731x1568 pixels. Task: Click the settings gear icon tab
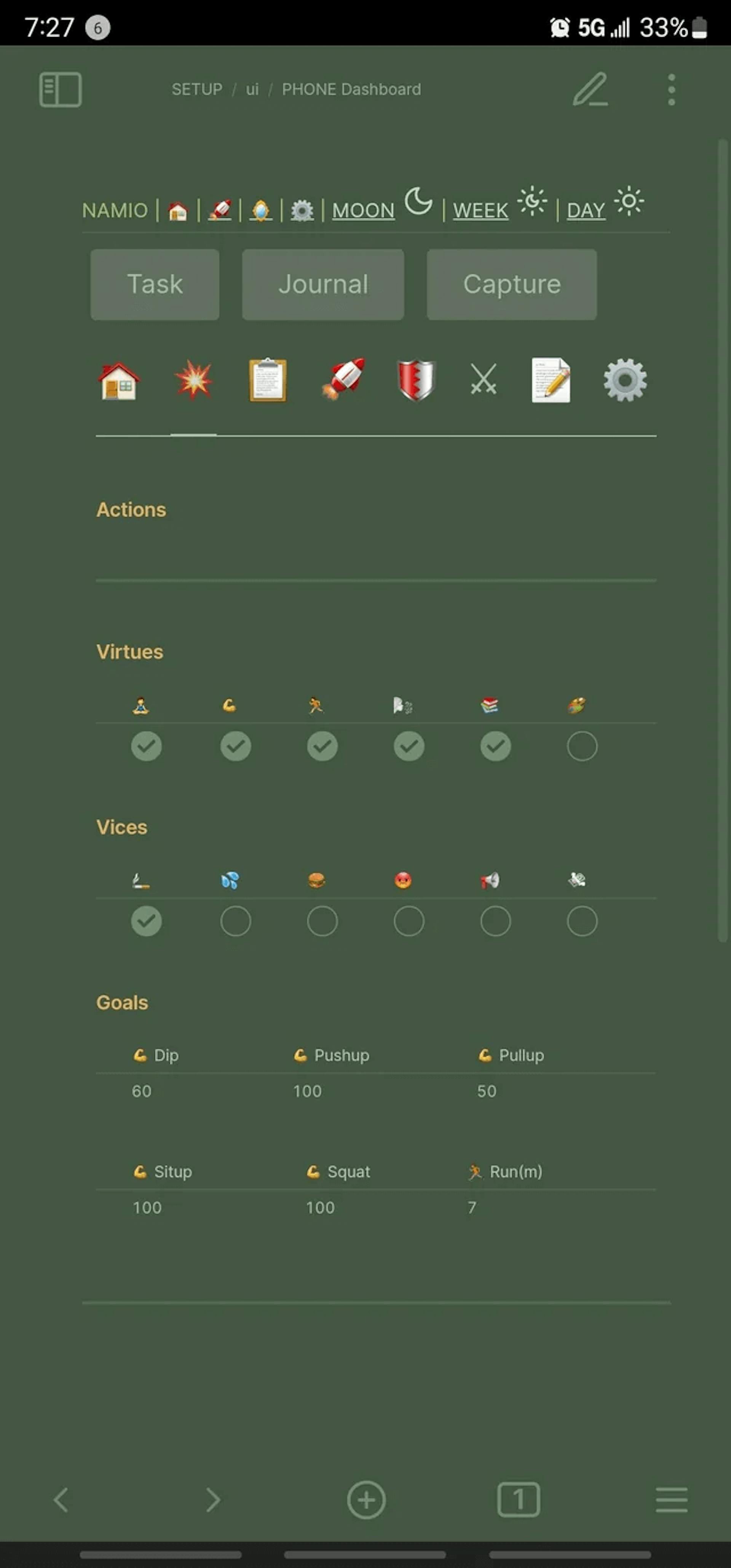[x=625, y=381]
